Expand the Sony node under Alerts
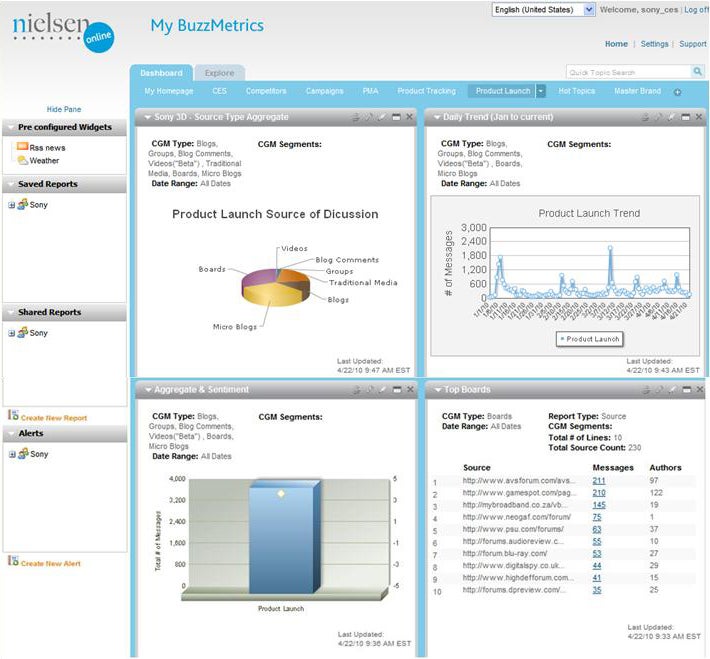The height and width of the screenshot is (659, 710). [x=11, y=454]
